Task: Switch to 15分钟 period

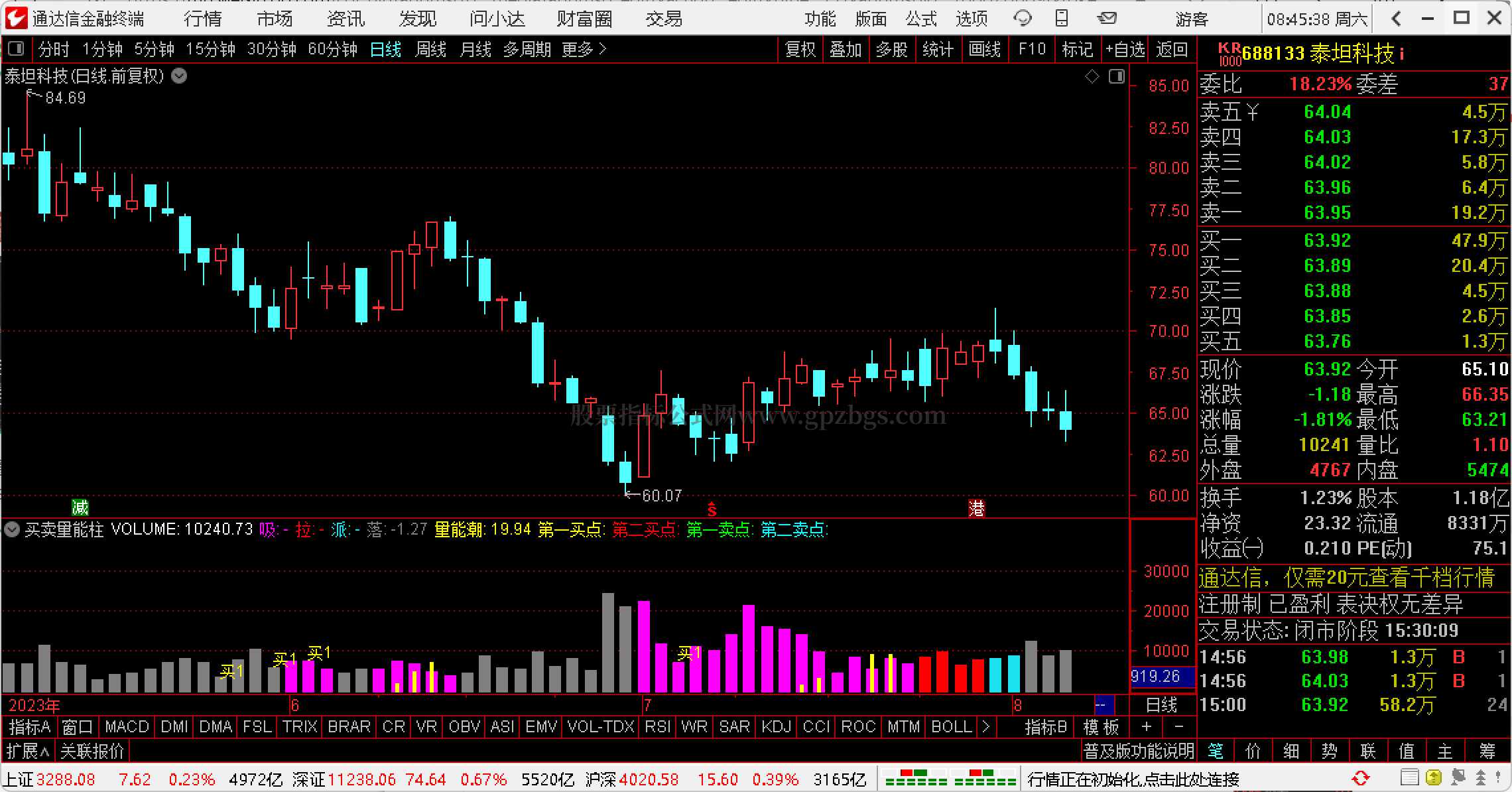Action: (211, 49)
